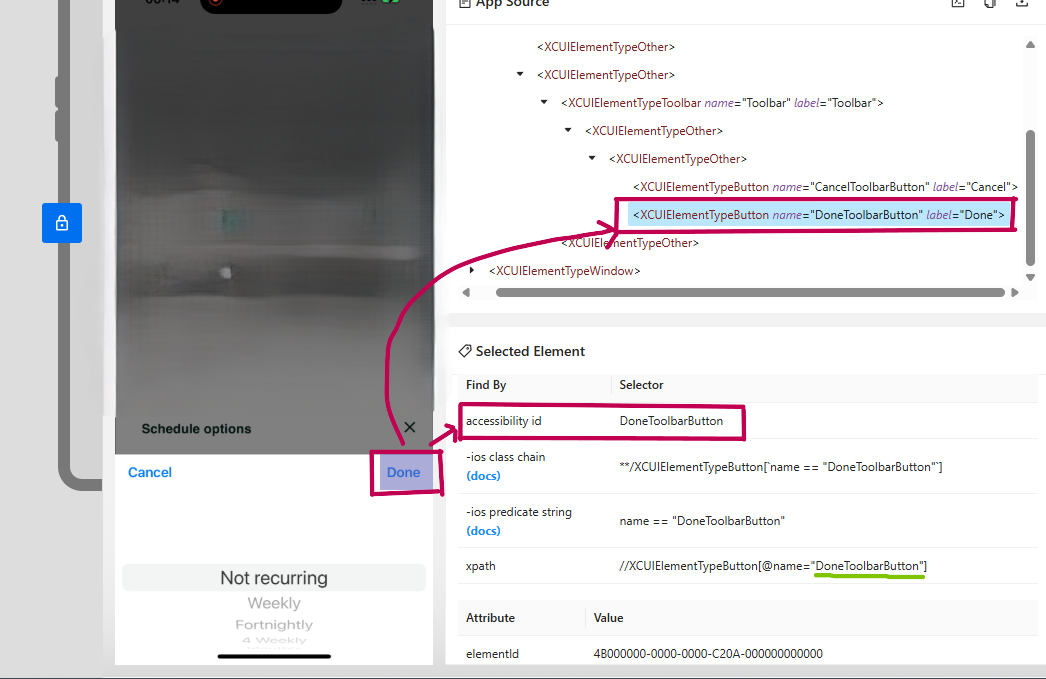Tap the phone home indicator bar

tap(274, 656)
